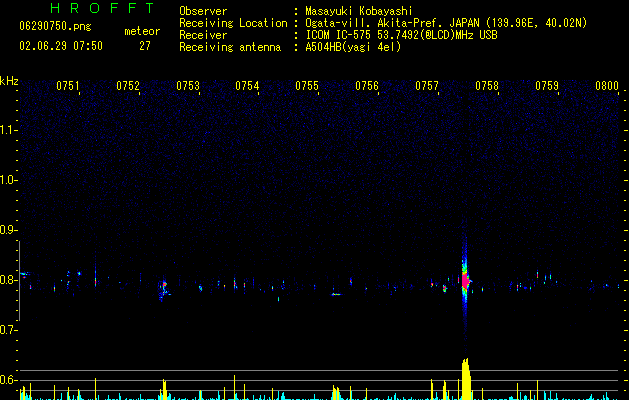The image size is (629, 400).
Task: Click the 0758 time marker
Action: tap(487, 86)
